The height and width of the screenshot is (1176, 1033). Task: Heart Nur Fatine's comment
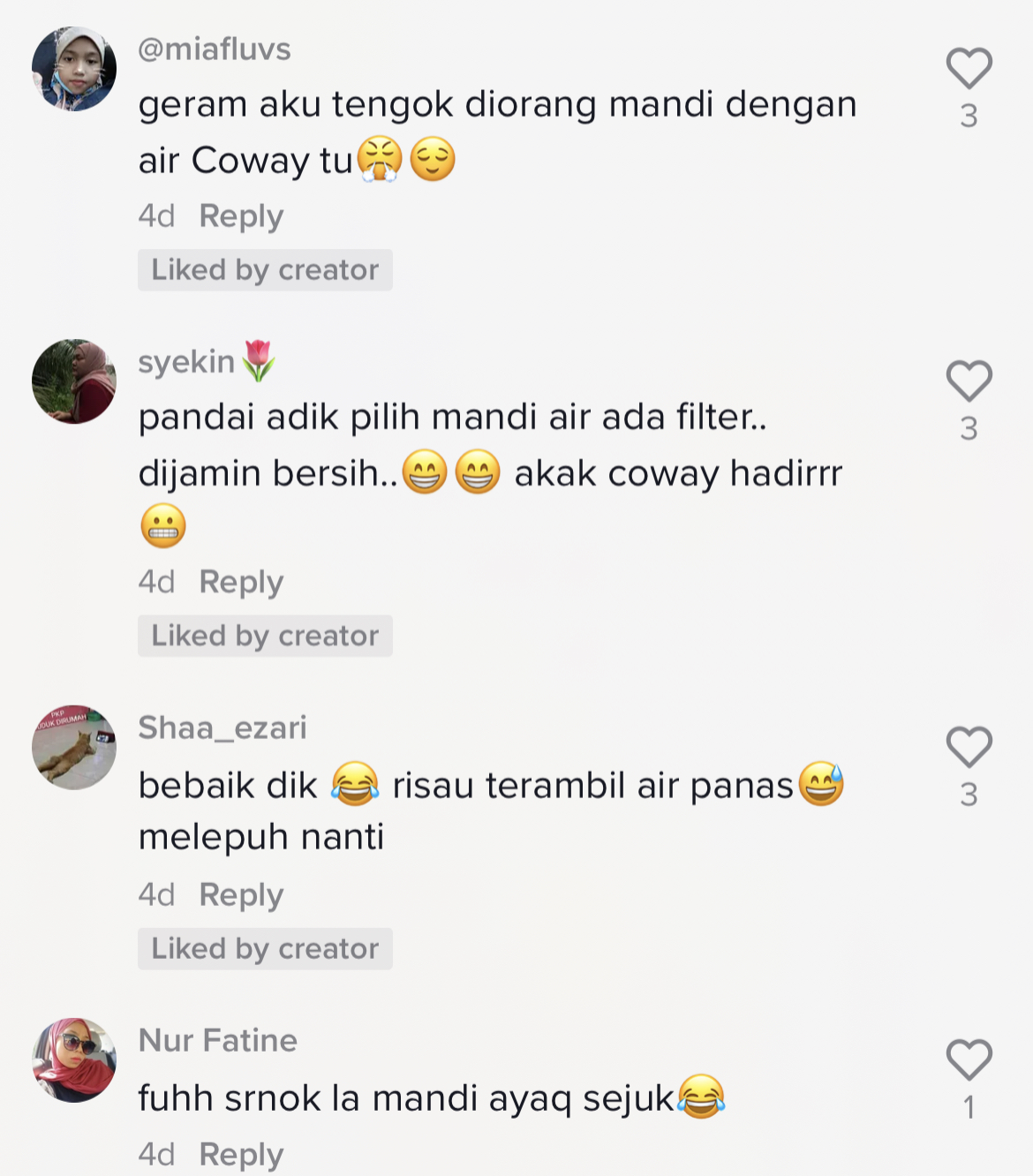point(969,1059)
